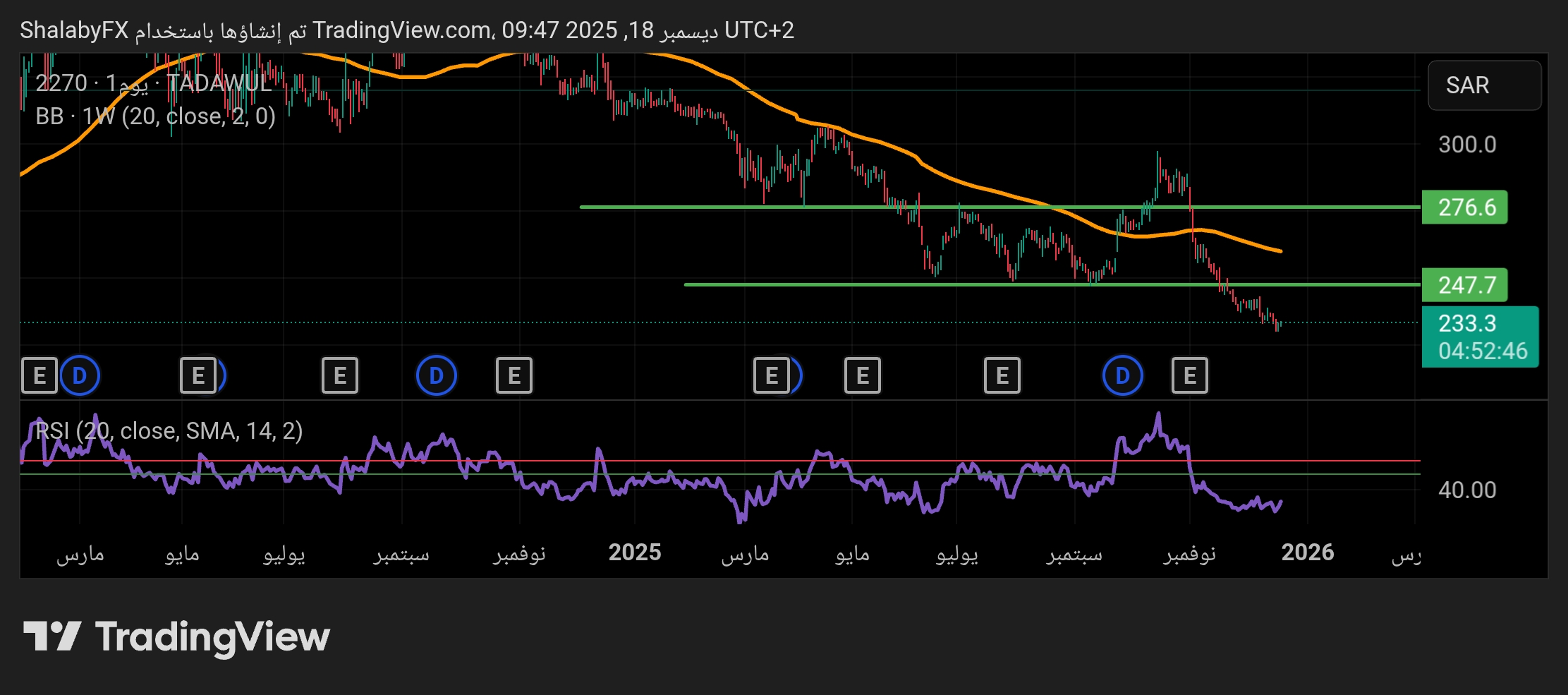Click the earnings marker nearest May 2025
The image size is (1568, 695).
(862, 375)
